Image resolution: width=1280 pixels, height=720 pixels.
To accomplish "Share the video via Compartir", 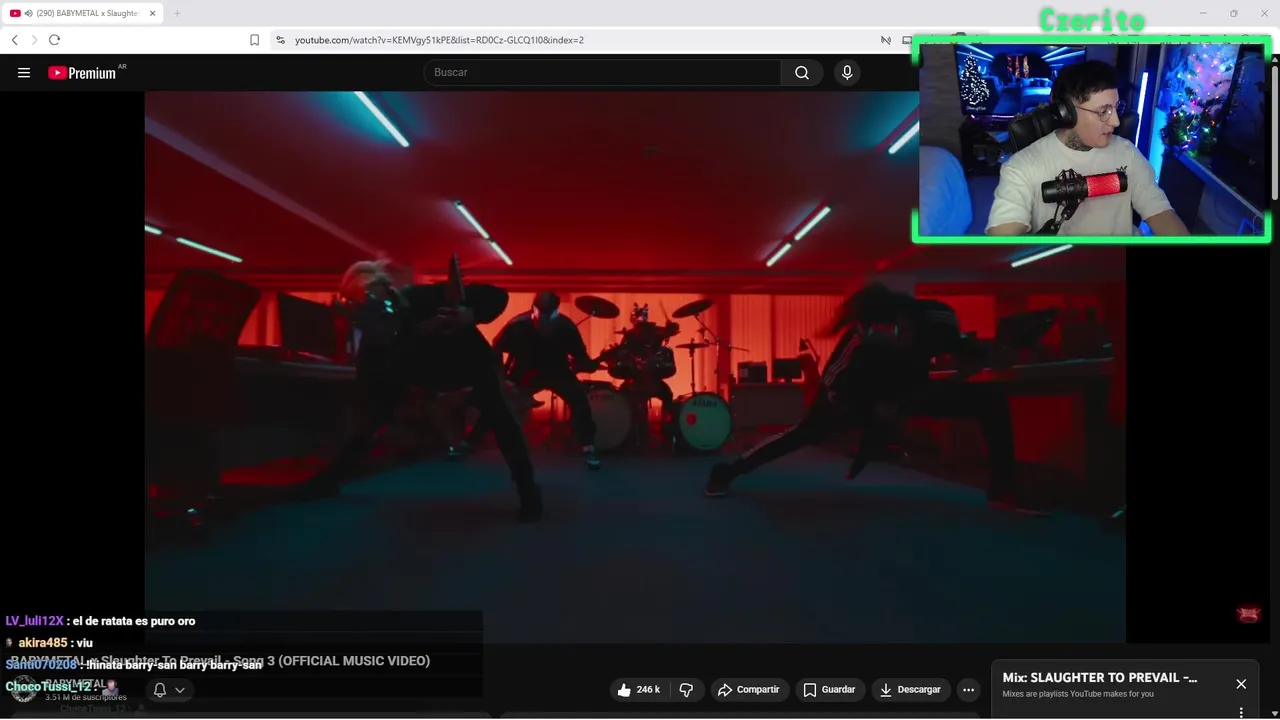I will pos(748,689).
